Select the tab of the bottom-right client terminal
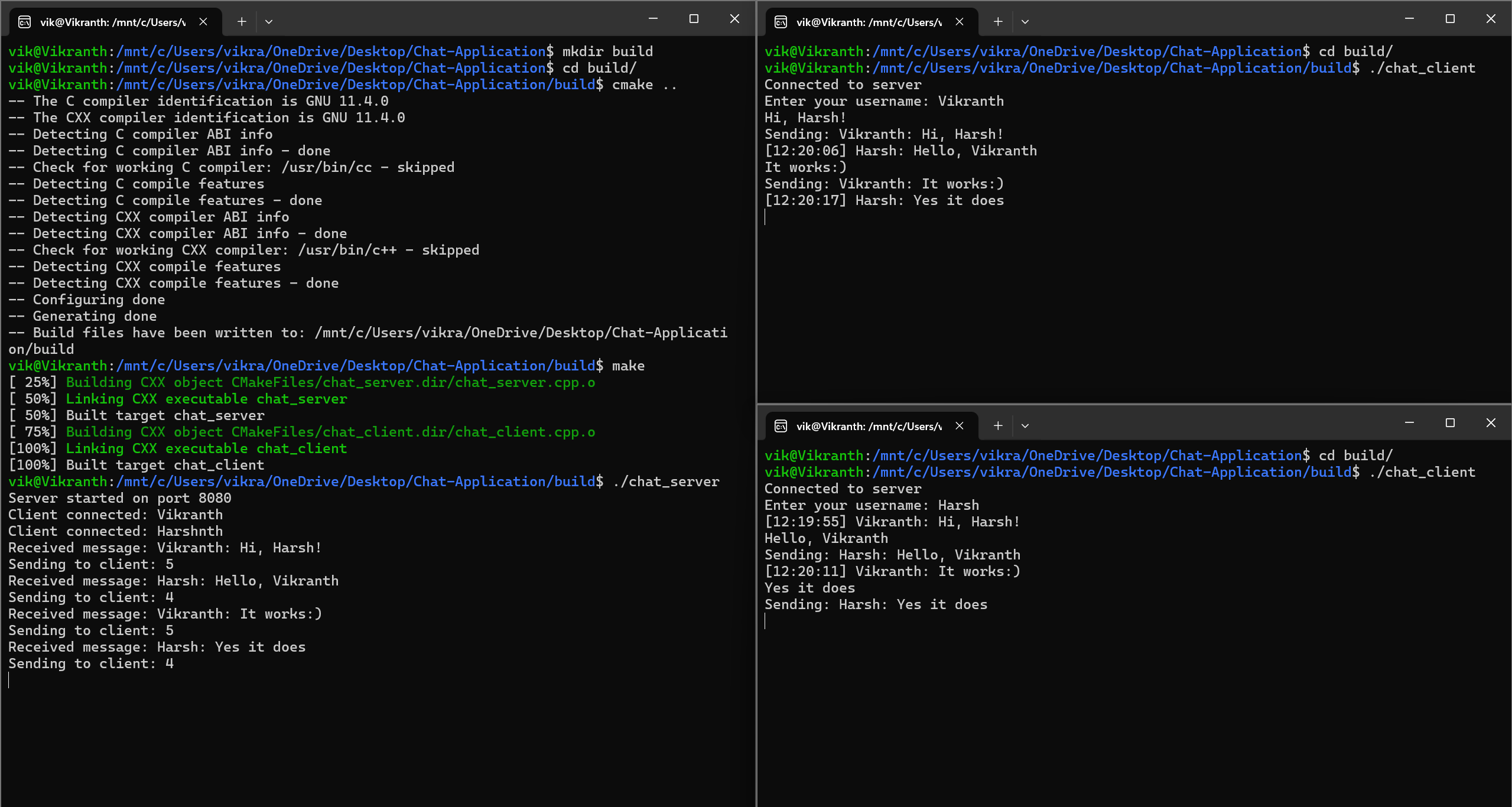Image resolution: width=1512 pixels, height=807 pixels. point(869,427)
